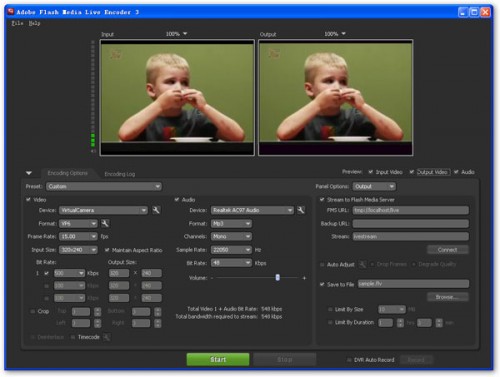Disable Stream to Flash Media Server
The image size is (500, 377).
(322, 199)
